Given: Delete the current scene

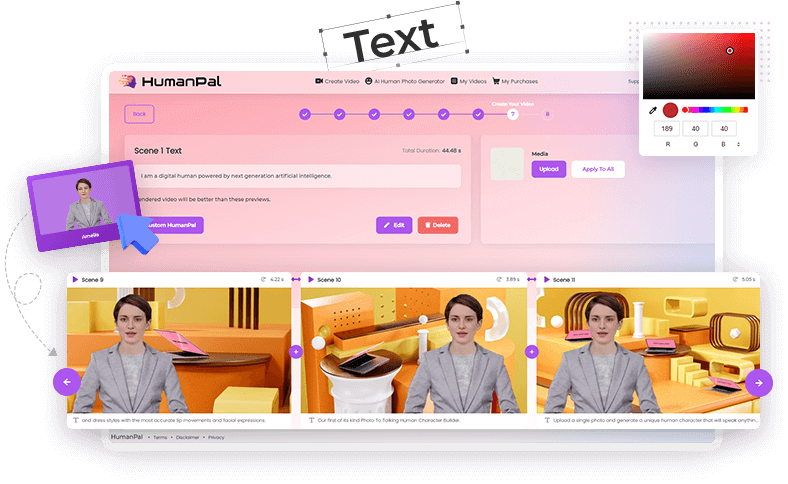Looking at the screenshot, I should [438, 225].
